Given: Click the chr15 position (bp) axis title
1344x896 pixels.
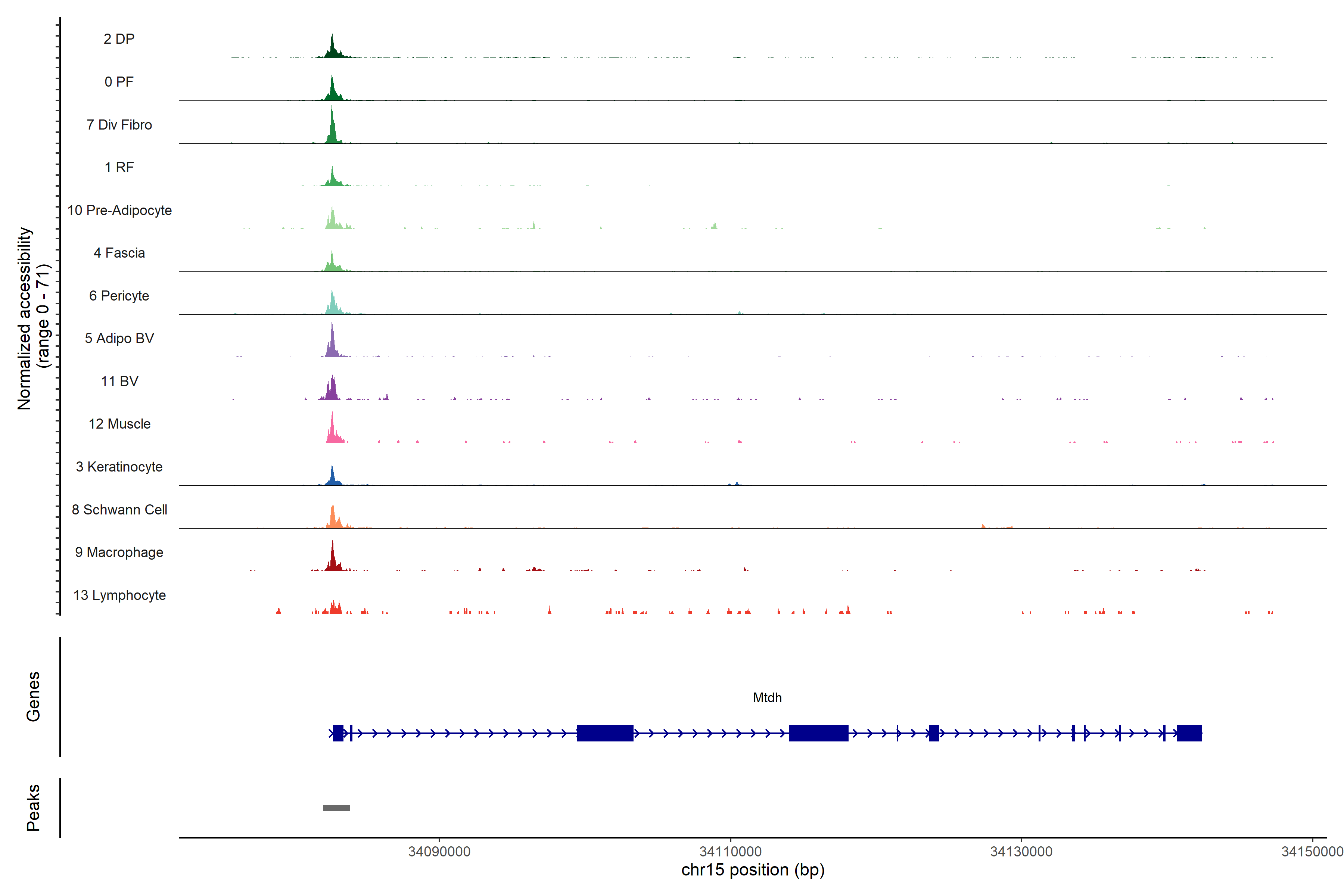Looking at the screenshot, I should click(753, 870).
